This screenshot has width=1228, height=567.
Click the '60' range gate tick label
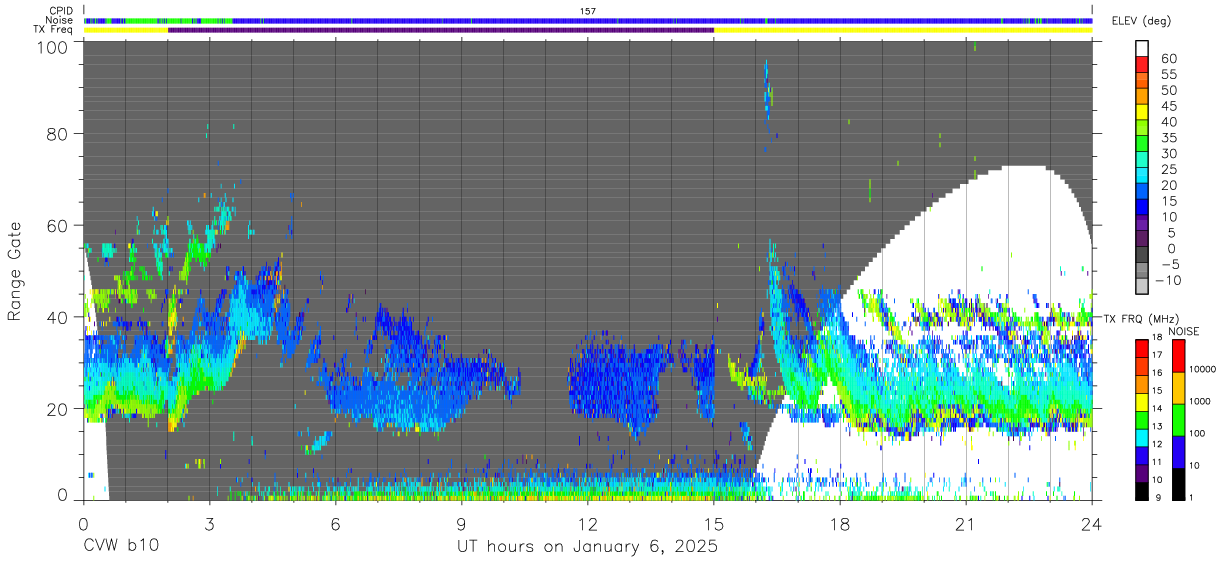[58, 225]
